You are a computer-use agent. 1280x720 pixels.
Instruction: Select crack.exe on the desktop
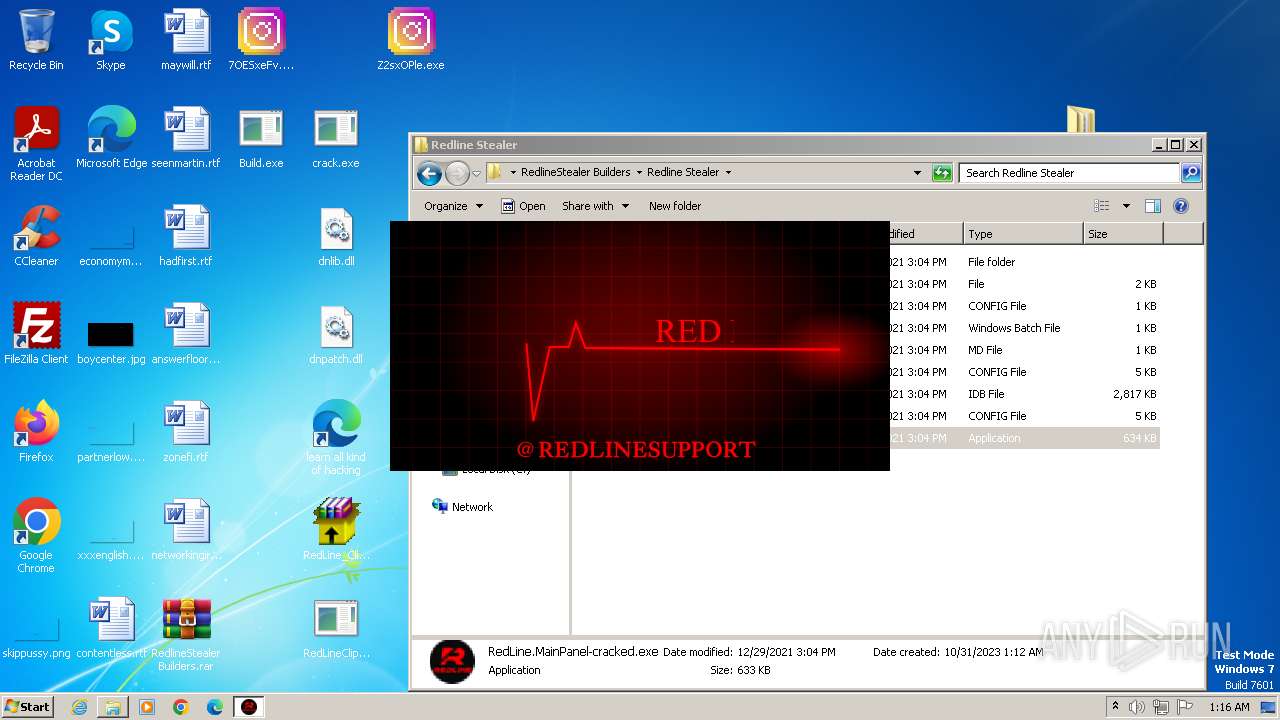pos(336,138)
